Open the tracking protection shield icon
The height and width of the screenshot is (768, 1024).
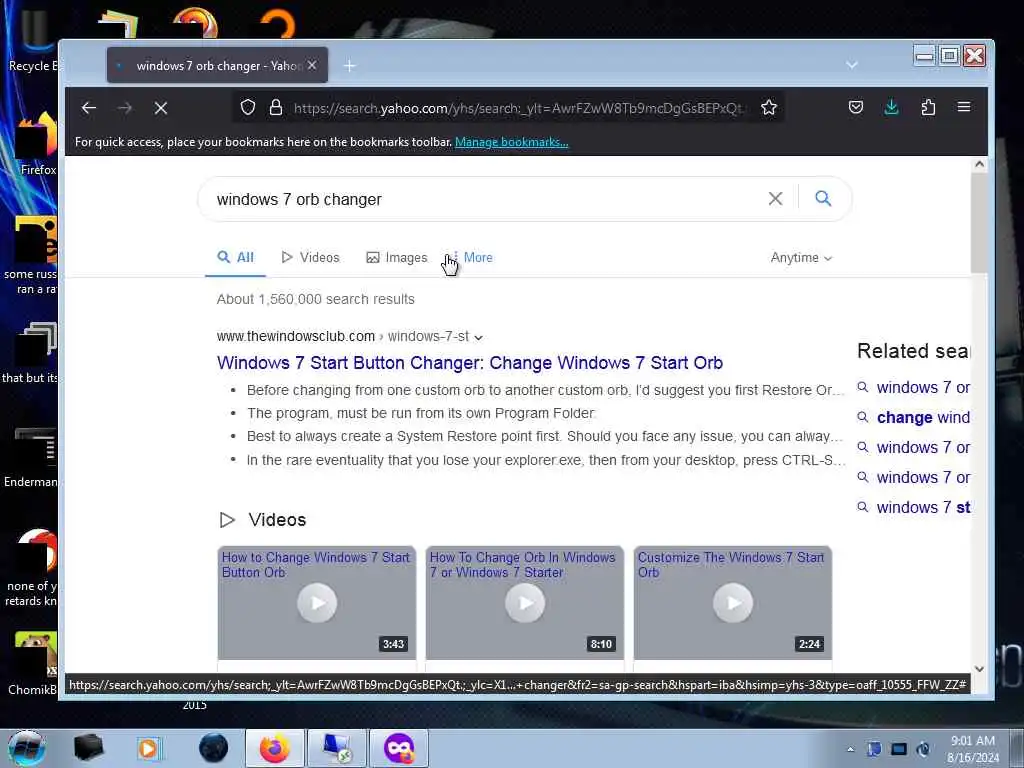pos(248,107)
